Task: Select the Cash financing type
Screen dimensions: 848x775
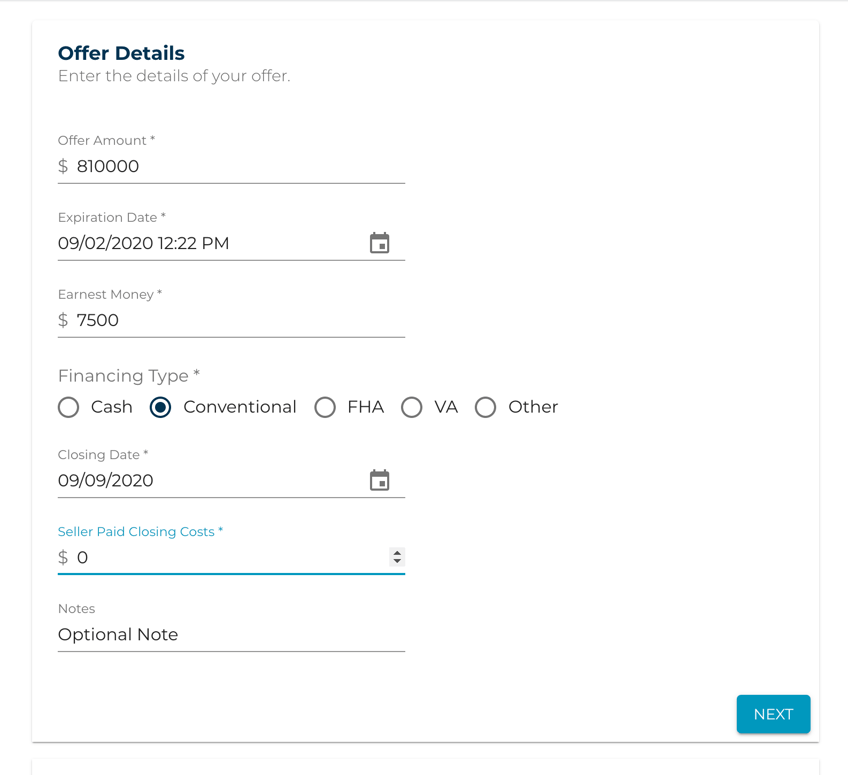Action: 68,407
